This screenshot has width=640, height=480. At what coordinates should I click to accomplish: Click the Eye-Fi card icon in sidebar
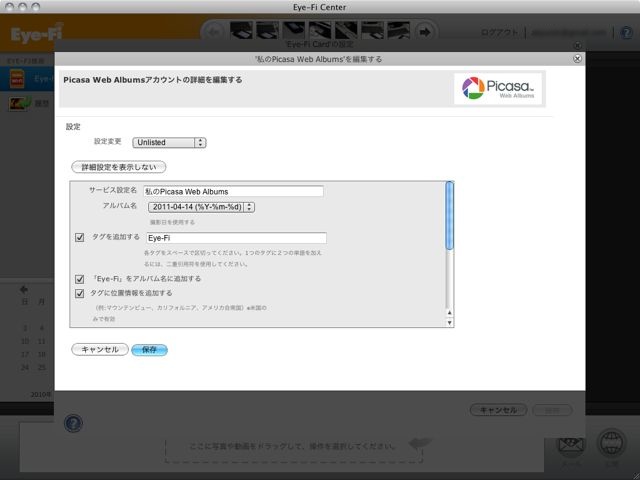pos(17,79)
